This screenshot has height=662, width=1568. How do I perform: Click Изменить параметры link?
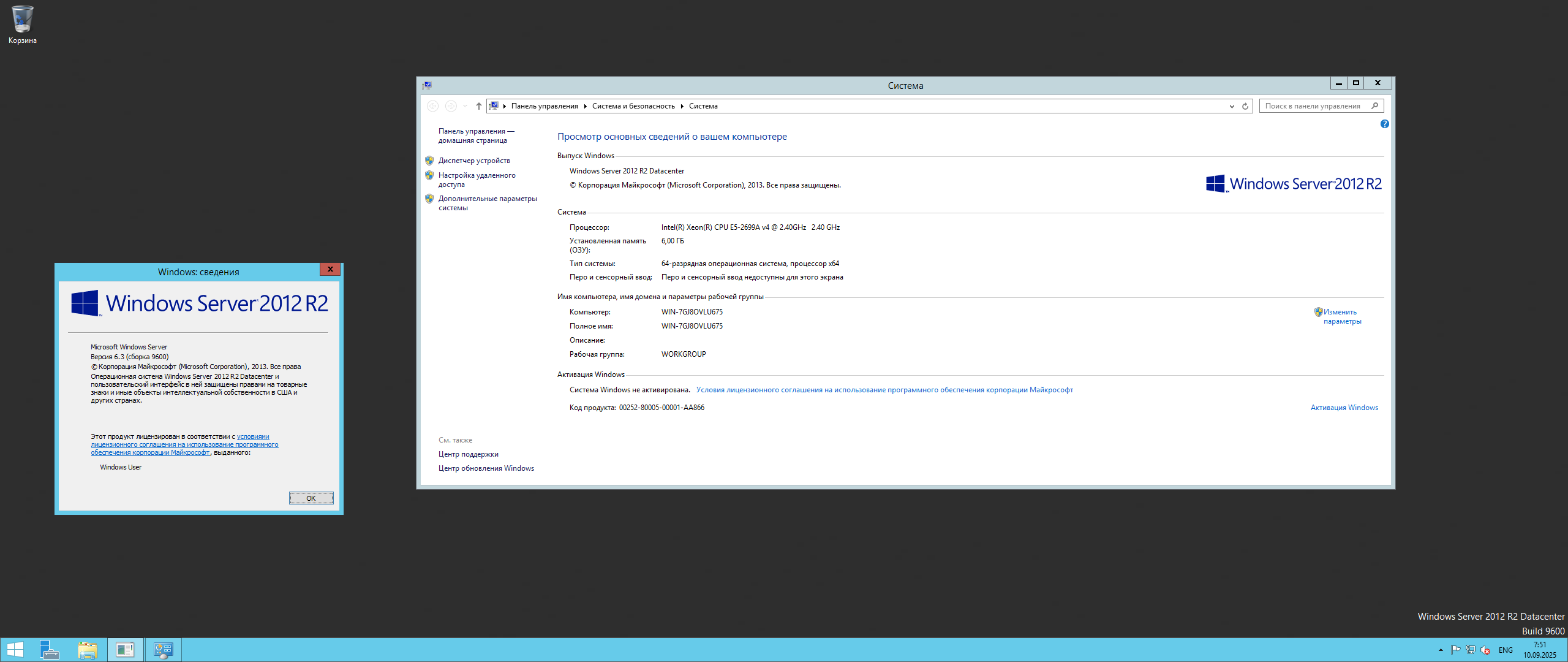[1342, 316]
